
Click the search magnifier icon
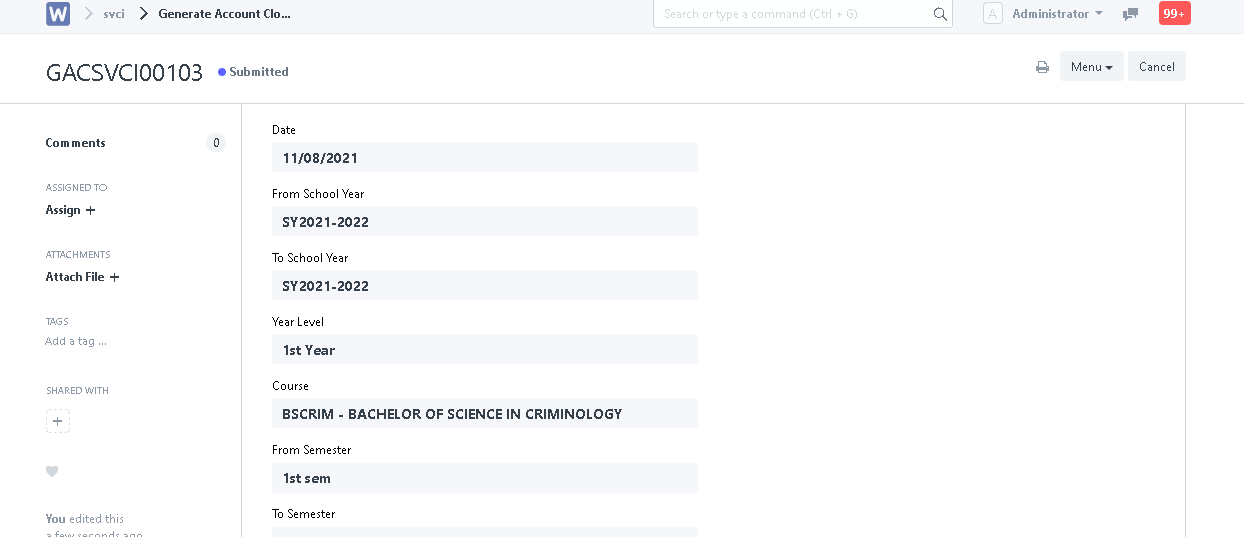click(940, 14)
